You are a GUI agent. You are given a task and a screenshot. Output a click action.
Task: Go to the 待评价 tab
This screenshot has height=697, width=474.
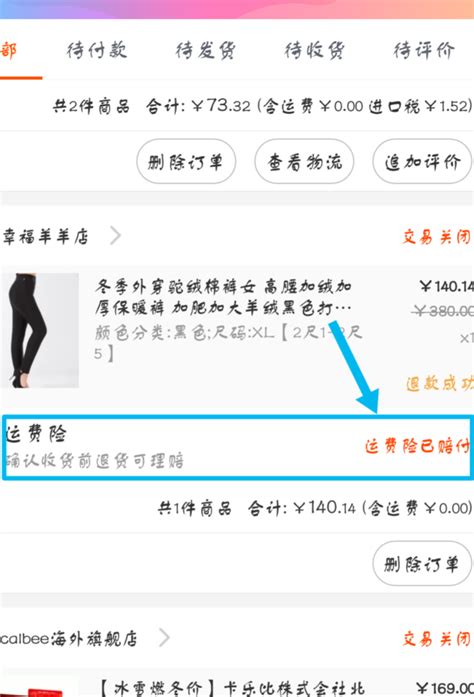(x=423, y=50)
